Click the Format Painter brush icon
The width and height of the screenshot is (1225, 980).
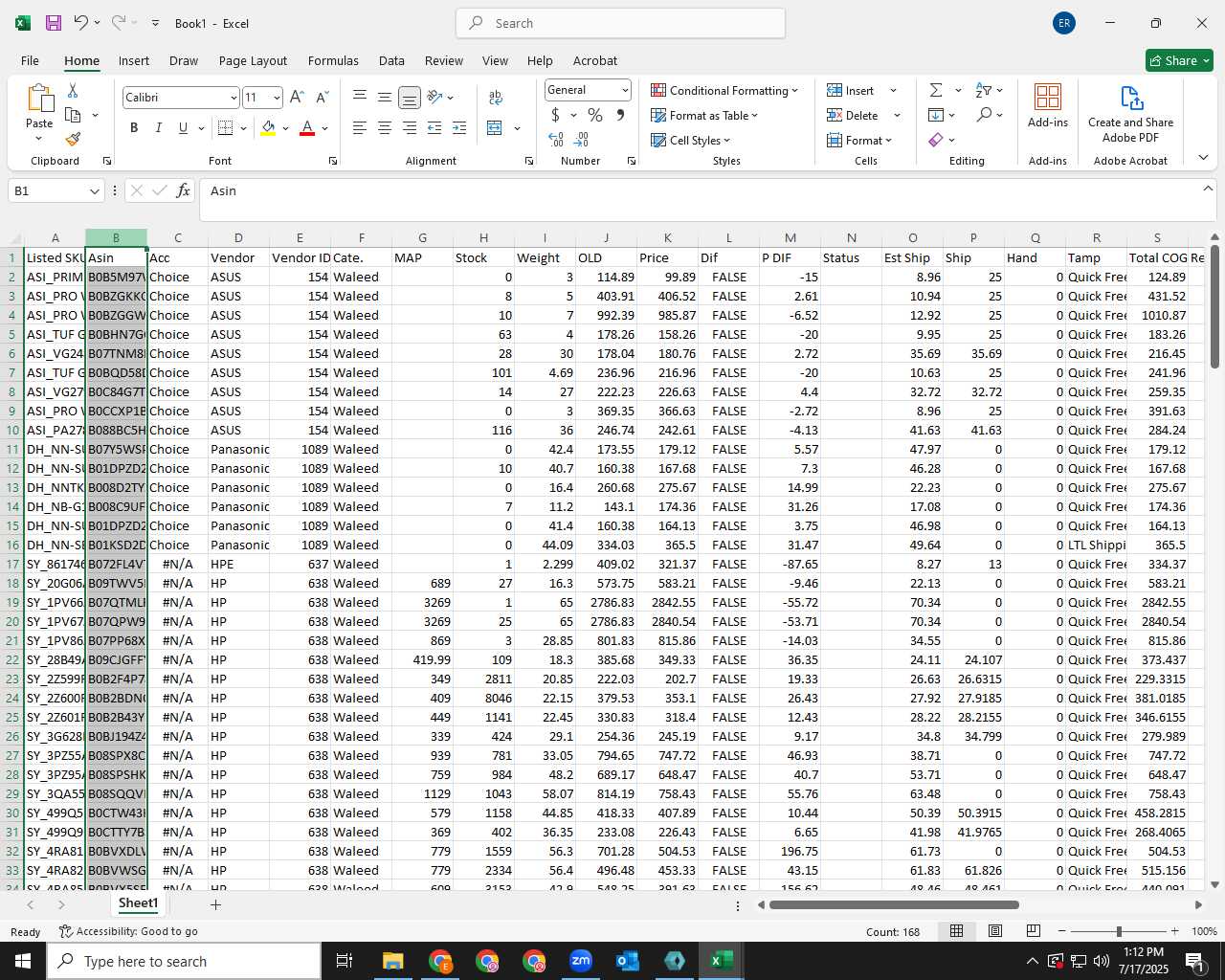(x=73, y=139)
